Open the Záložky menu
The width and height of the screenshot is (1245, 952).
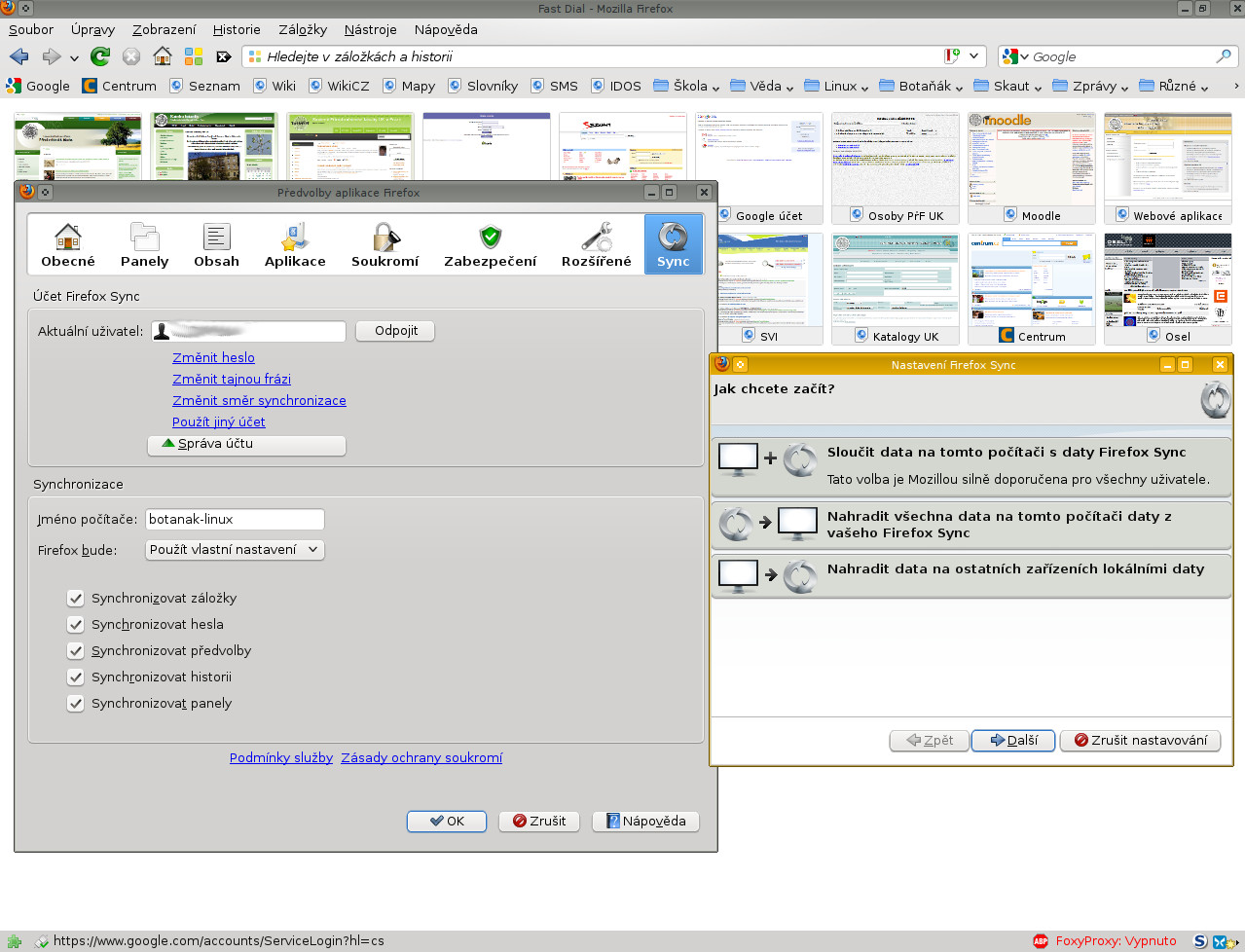(x=303, y=29)
